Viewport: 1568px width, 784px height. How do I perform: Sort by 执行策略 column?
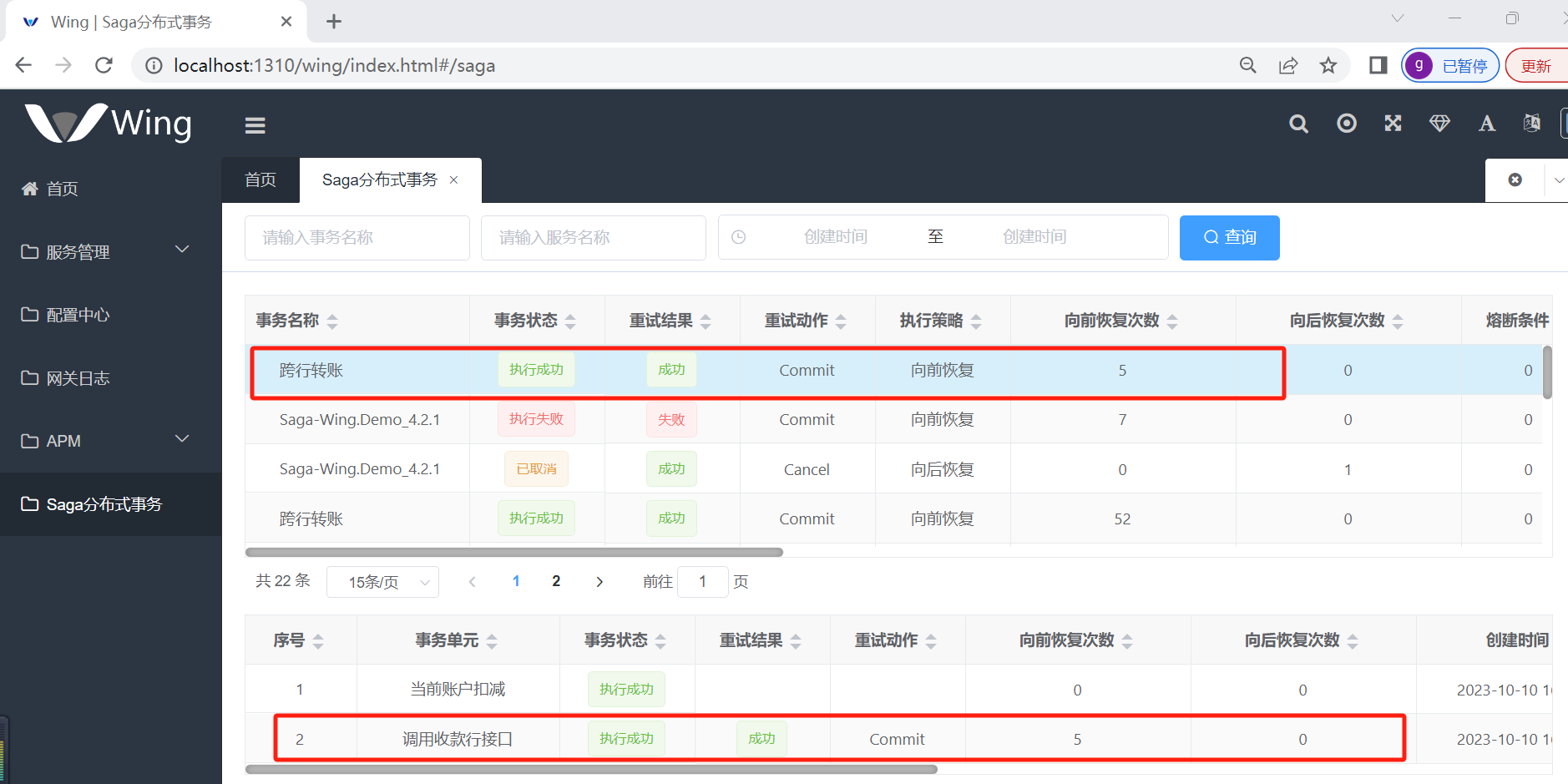click(x=976, y=321)
